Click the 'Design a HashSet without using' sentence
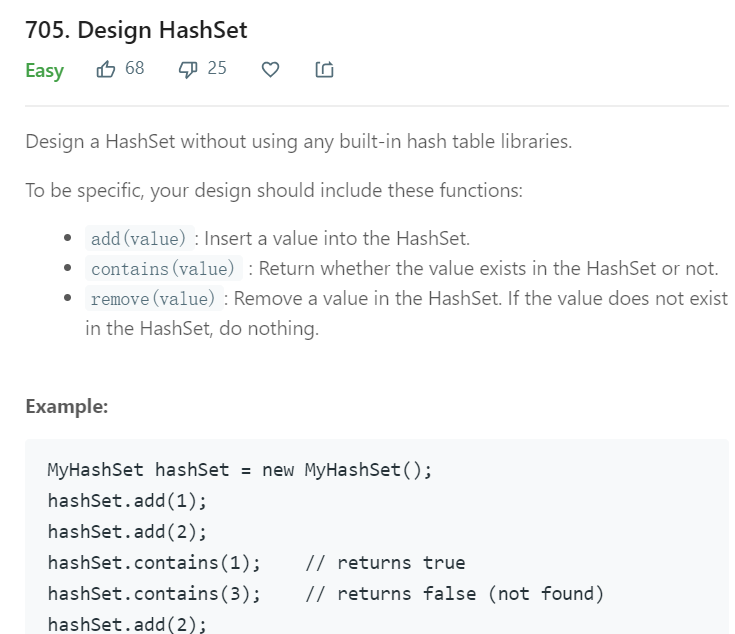This screenshot has height=634, width=735. pyautogui.click(x=299, y=142)
